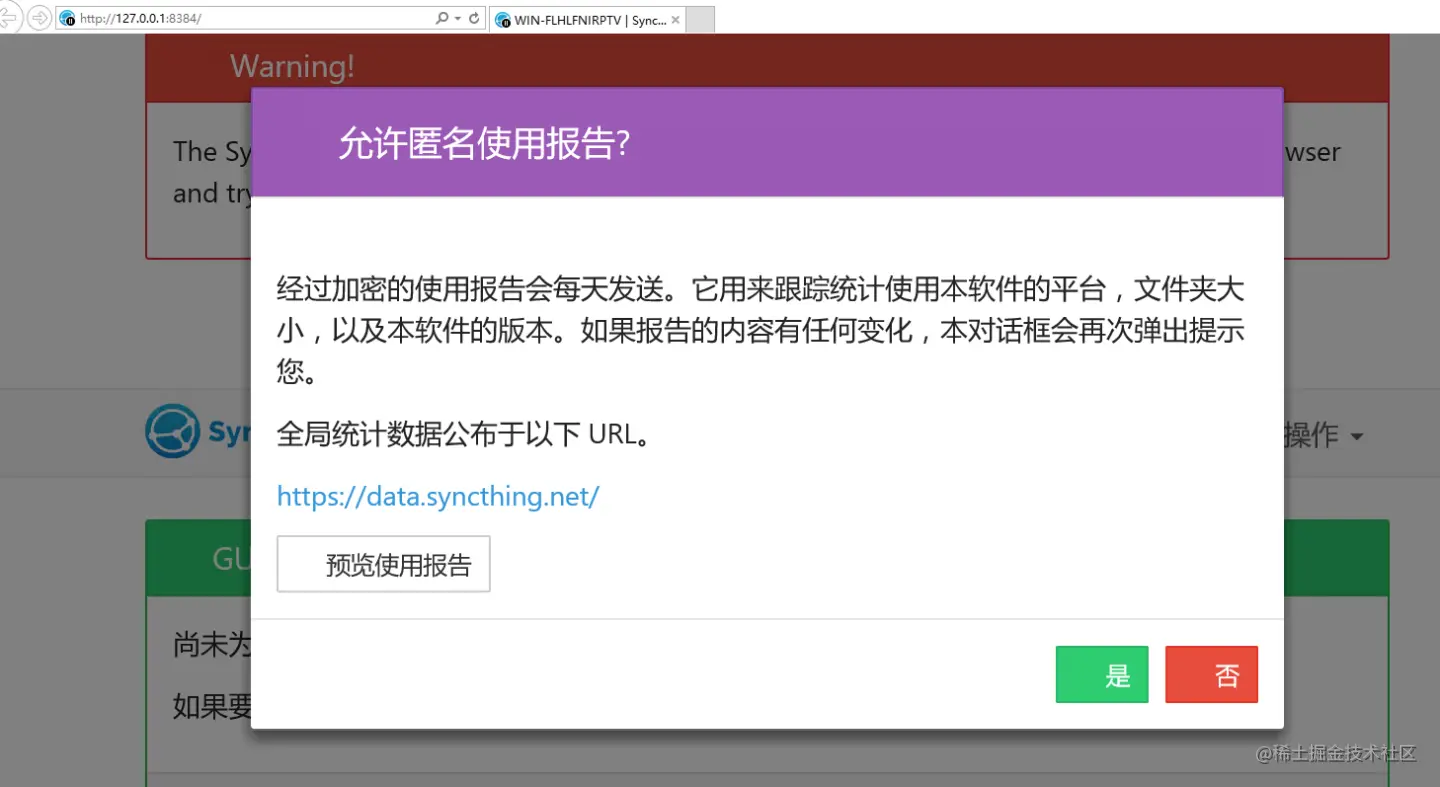
Task: Click the text 全局统计数据公布于以下 URL。
Action: click(x=464, y=435)
